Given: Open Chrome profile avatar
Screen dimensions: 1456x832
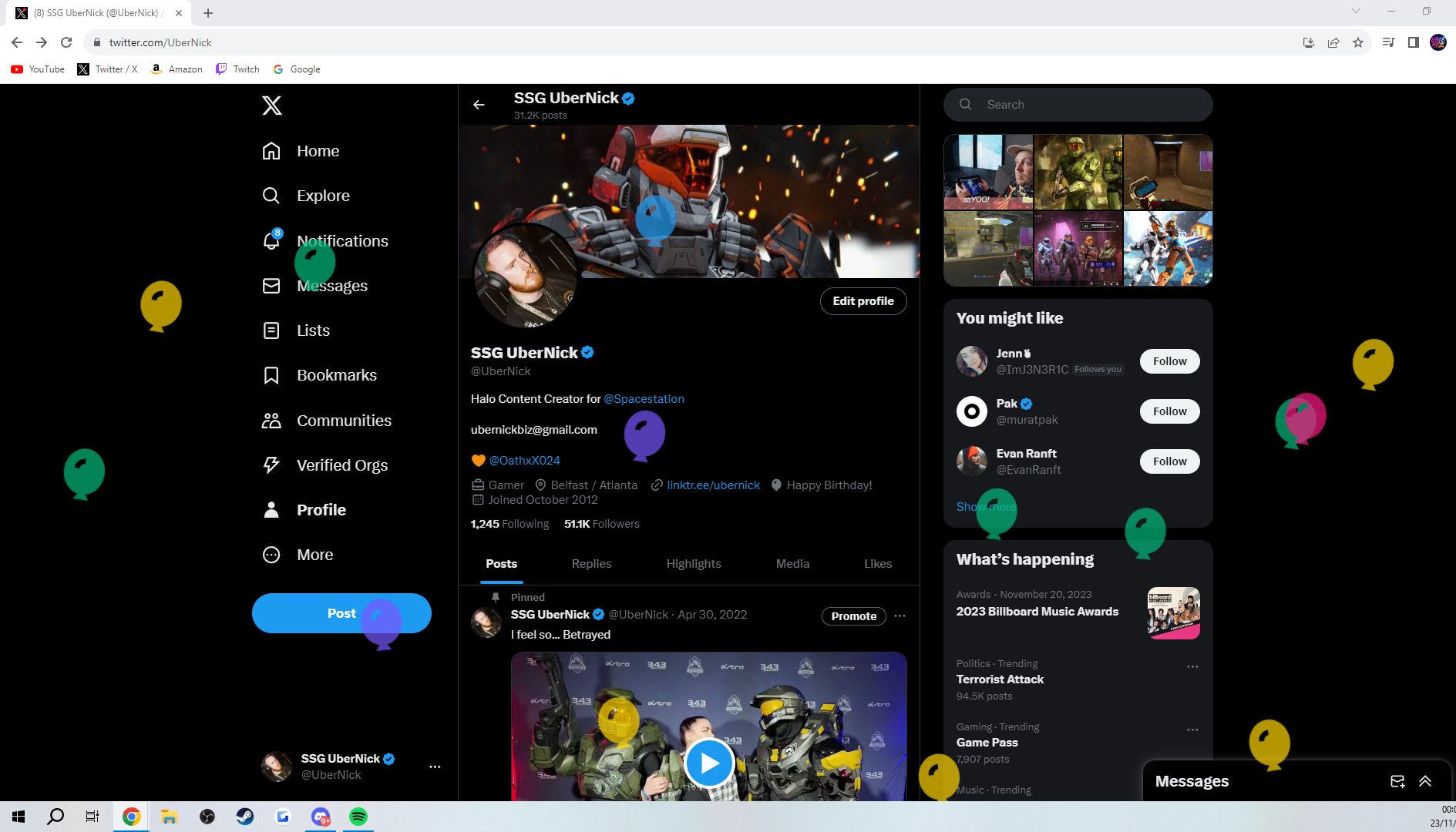Looking at the screenshot, I should [1438, 42].
